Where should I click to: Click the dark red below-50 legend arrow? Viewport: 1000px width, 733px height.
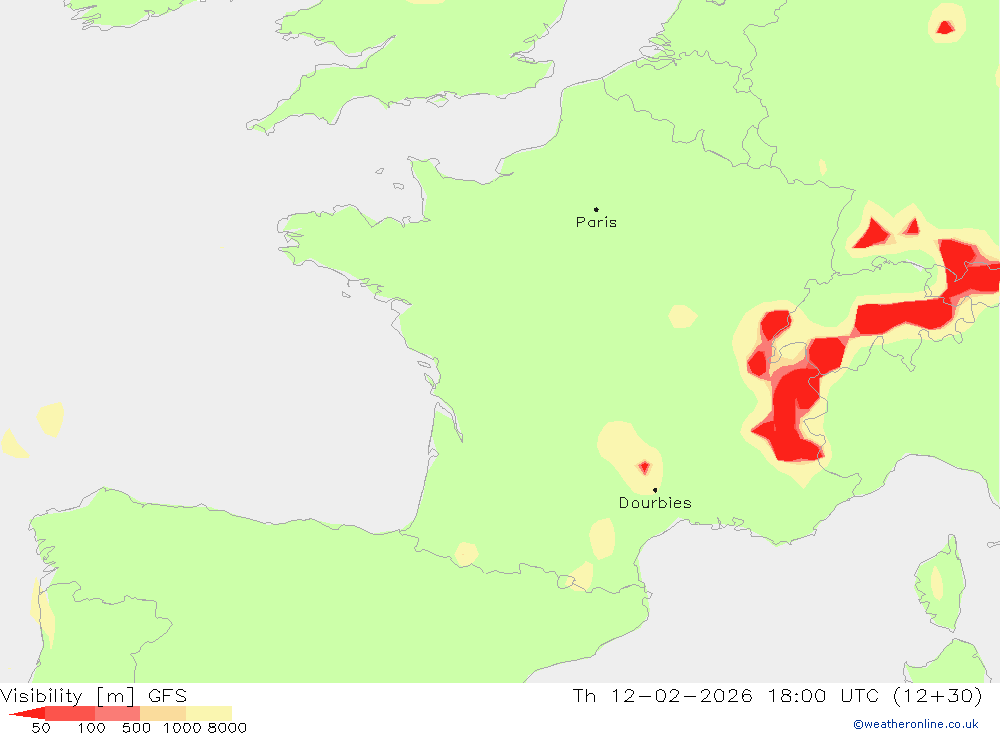click(x=27, y=713)
